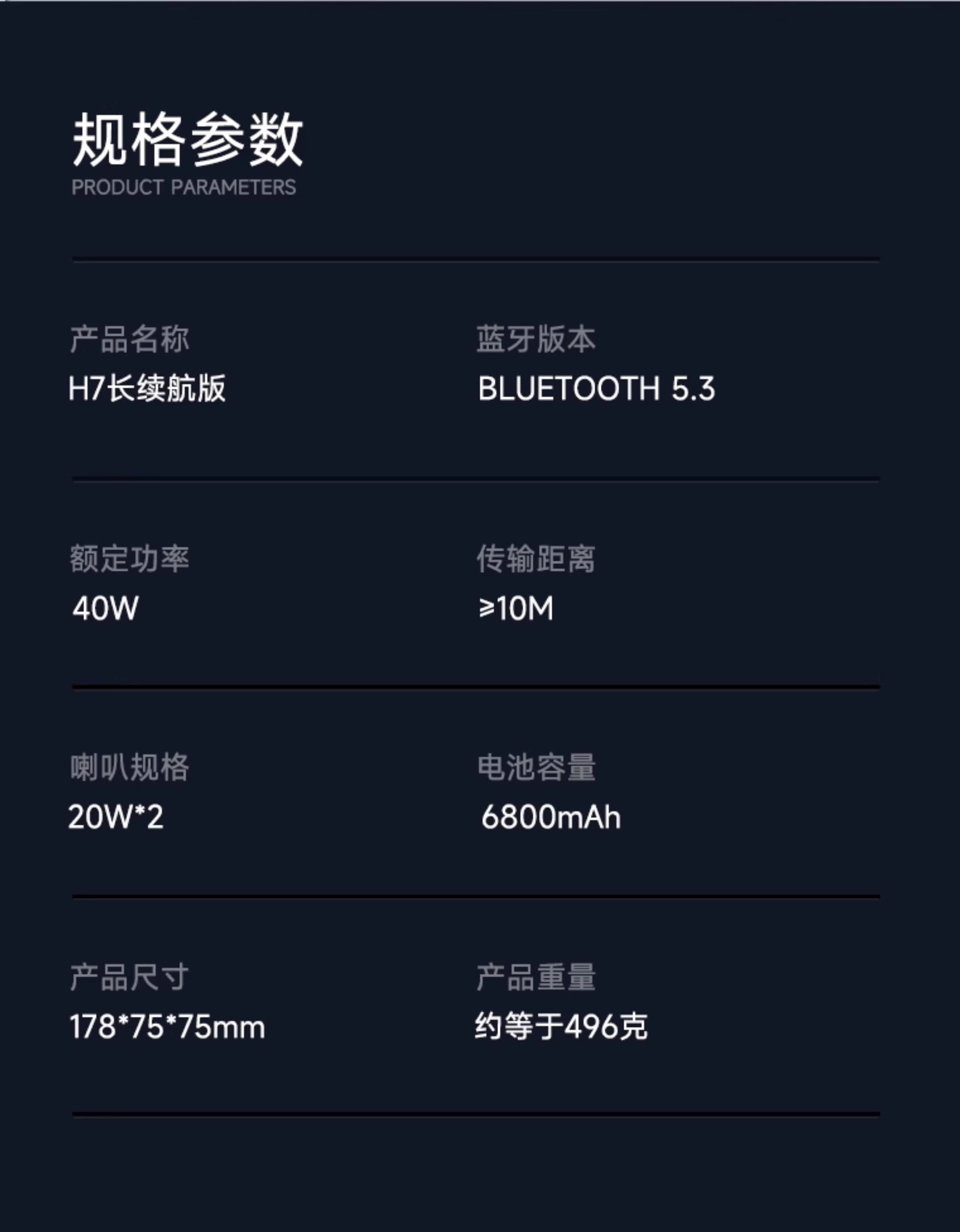The image size is (960, 1232).
Task: Click the 约等于496克 weight value
Action: (x=561, y=1026)
